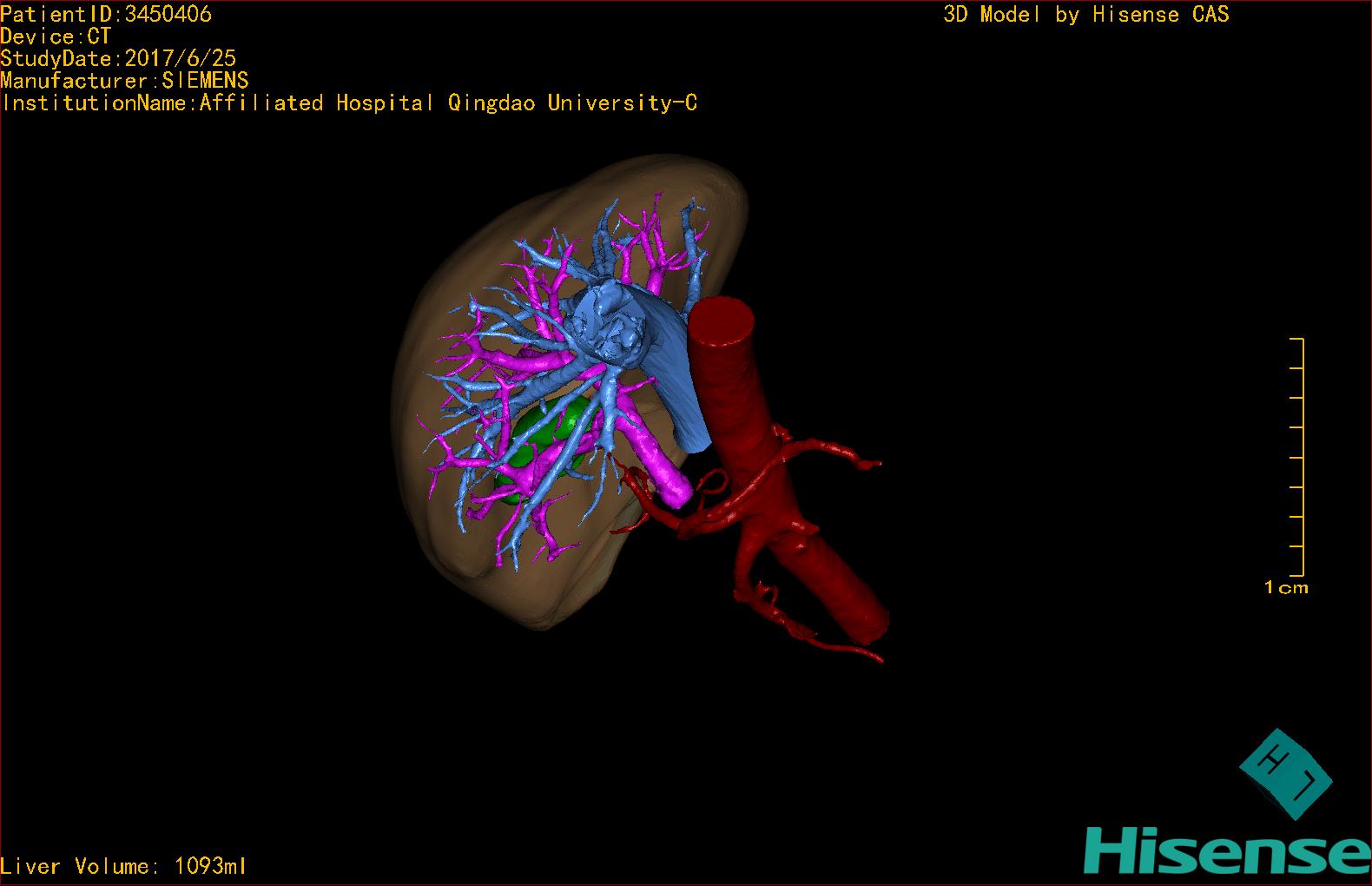Click the PatientID:3450406 text overlay
The width and height of the screenshot is (1372, 886).
click(106, 14)
